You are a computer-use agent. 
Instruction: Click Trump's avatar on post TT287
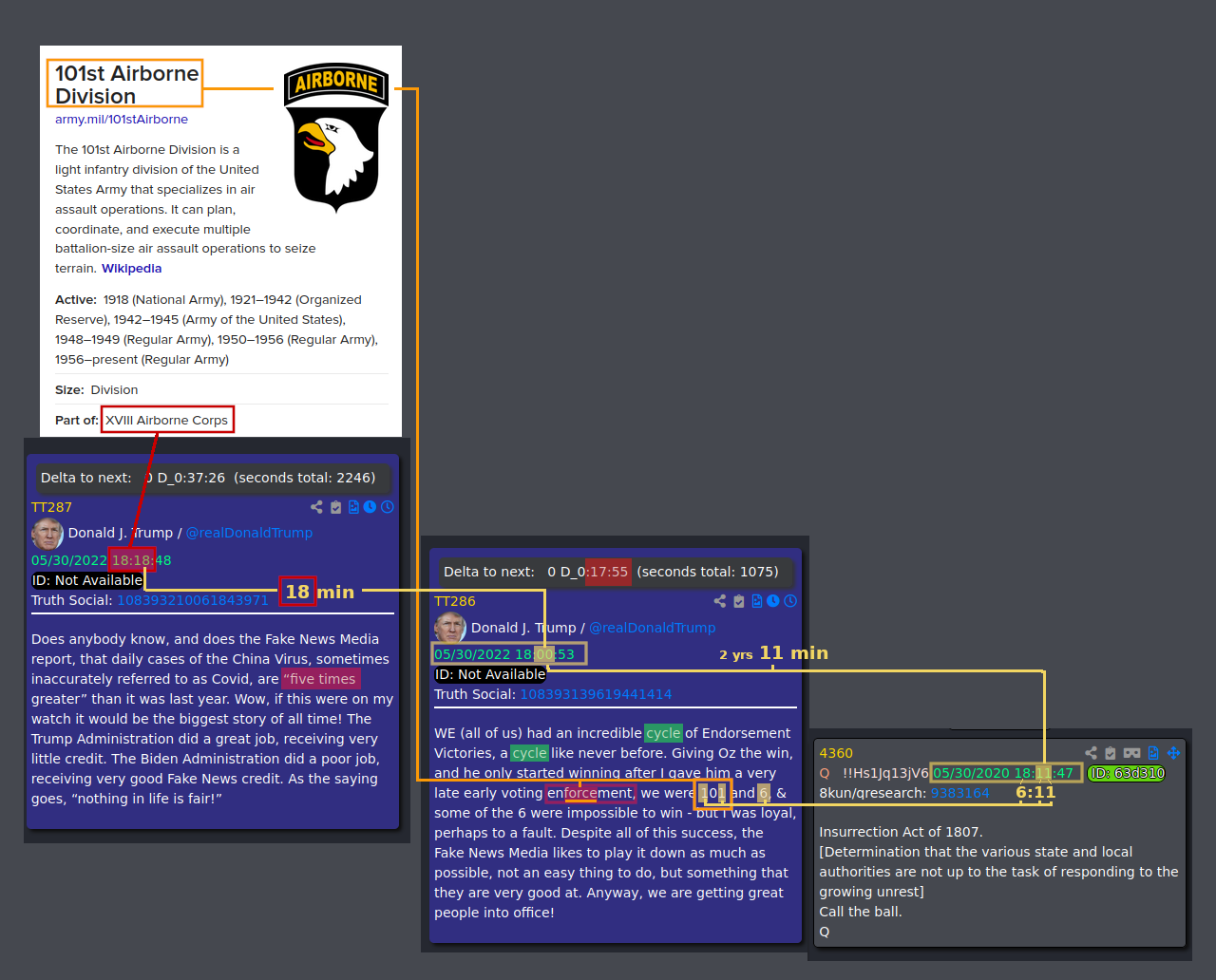47,534
